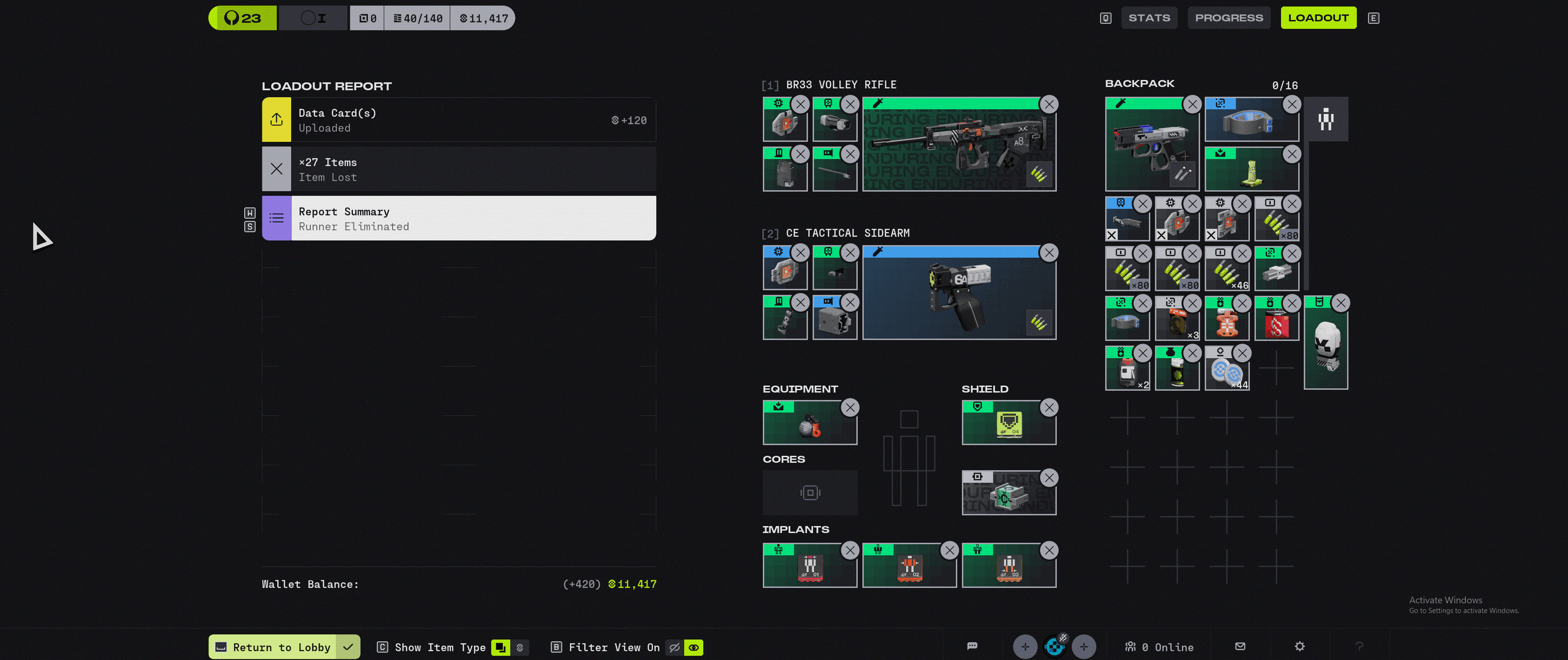Remove the CE Tactical Sidearm weapon
This screenshot has width=1568, height=660.
[1049, 253]
